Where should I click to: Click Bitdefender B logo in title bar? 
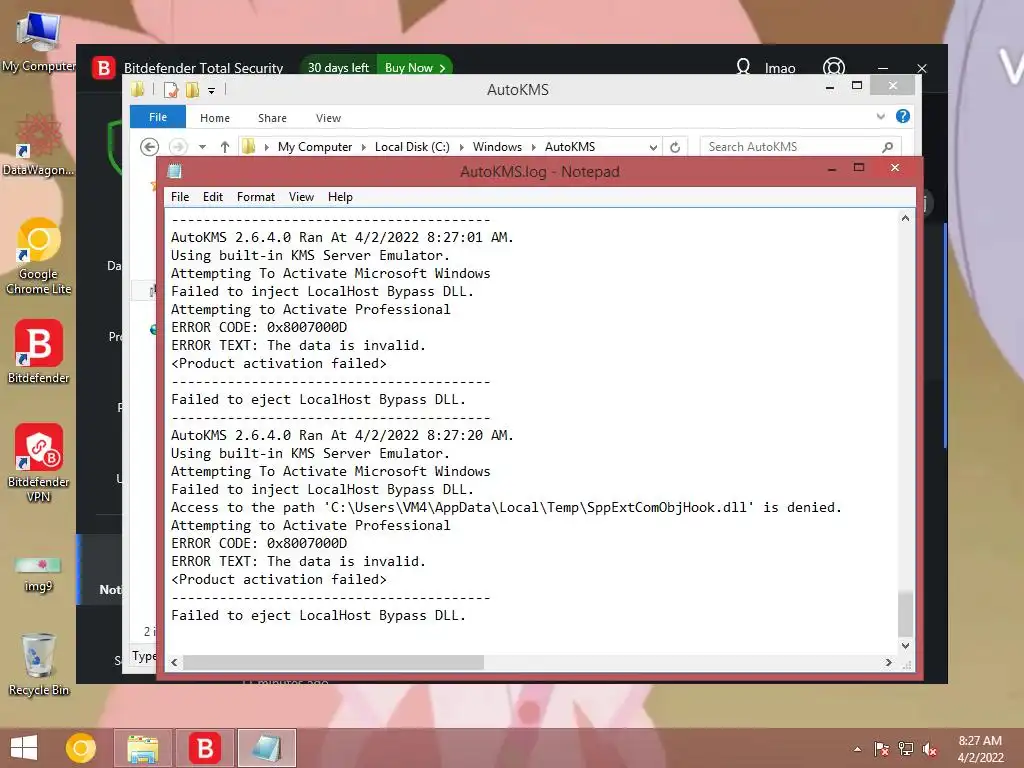pyautogui.click(x=103, y=67)
